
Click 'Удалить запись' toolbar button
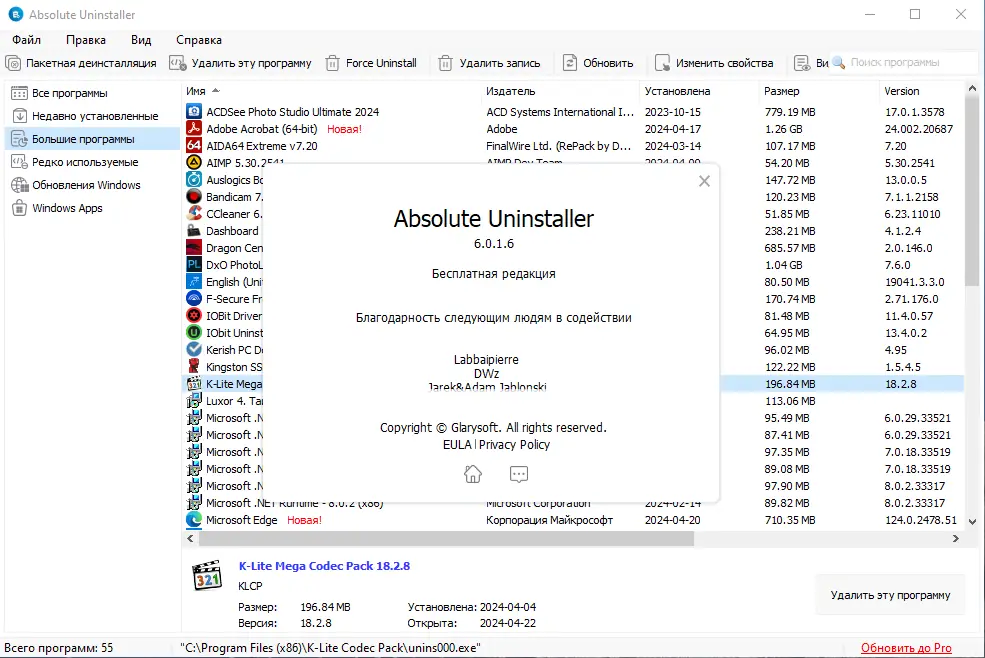[x=489, y=63]
